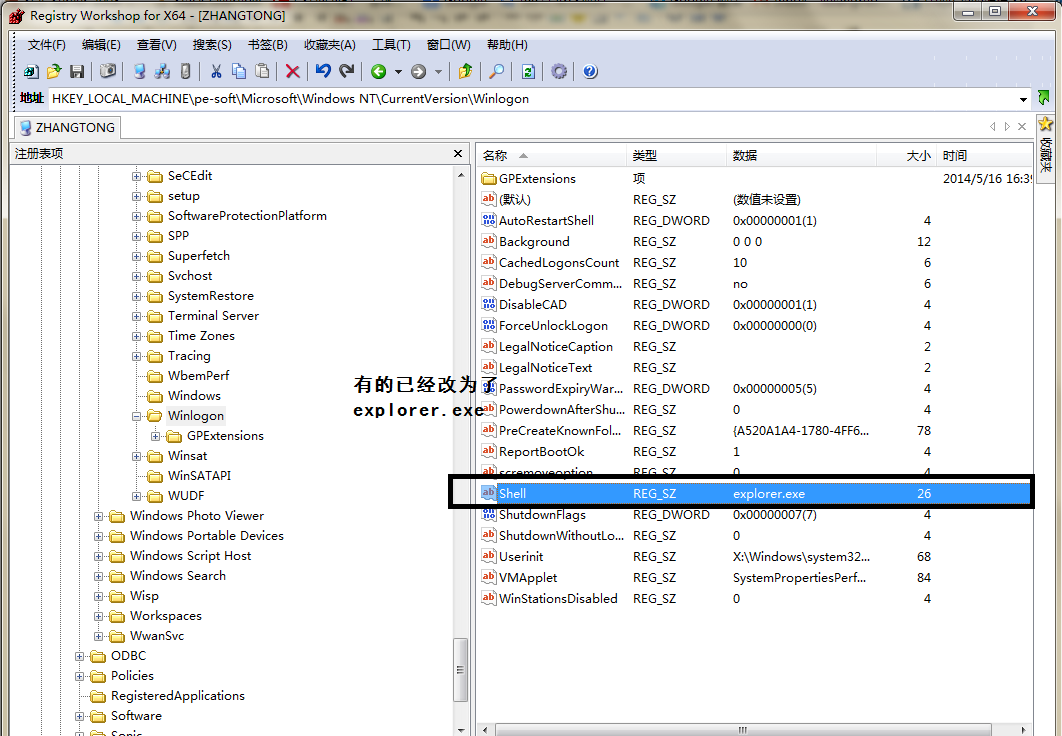Screen dimensions: 1062x736
Task: Click the green go arrow beside address bar
Action: [1044, 98]
